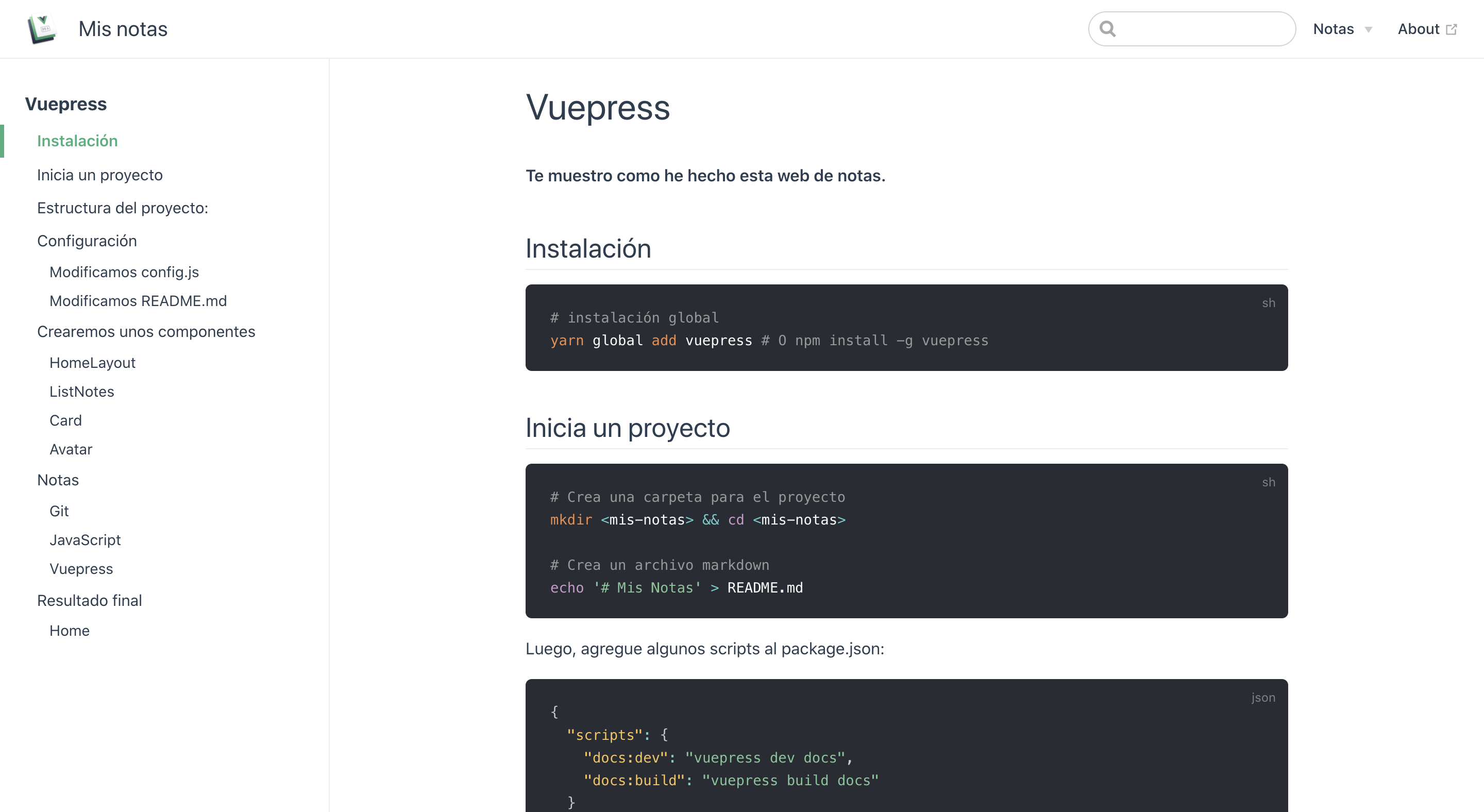Navigate to the Crearemos unos componentes section
The height and width of the screenshot is (812, 1484).
point(146,332)
